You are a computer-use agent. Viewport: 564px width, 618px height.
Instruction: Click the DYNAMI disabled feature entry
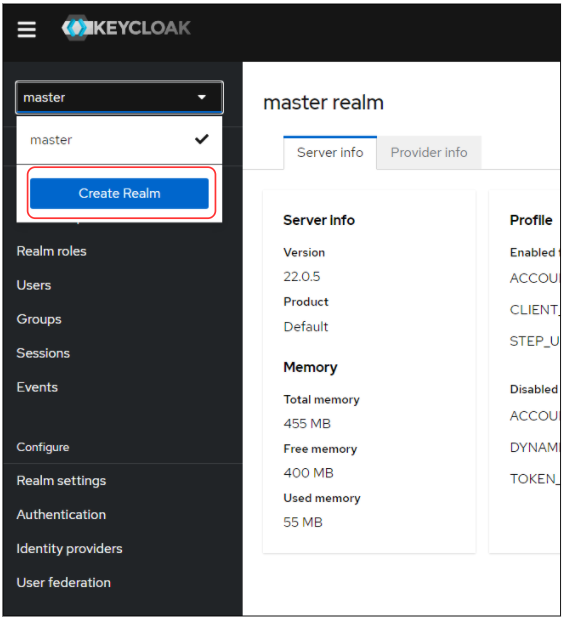pyautogui.click(x=534, y=447)
